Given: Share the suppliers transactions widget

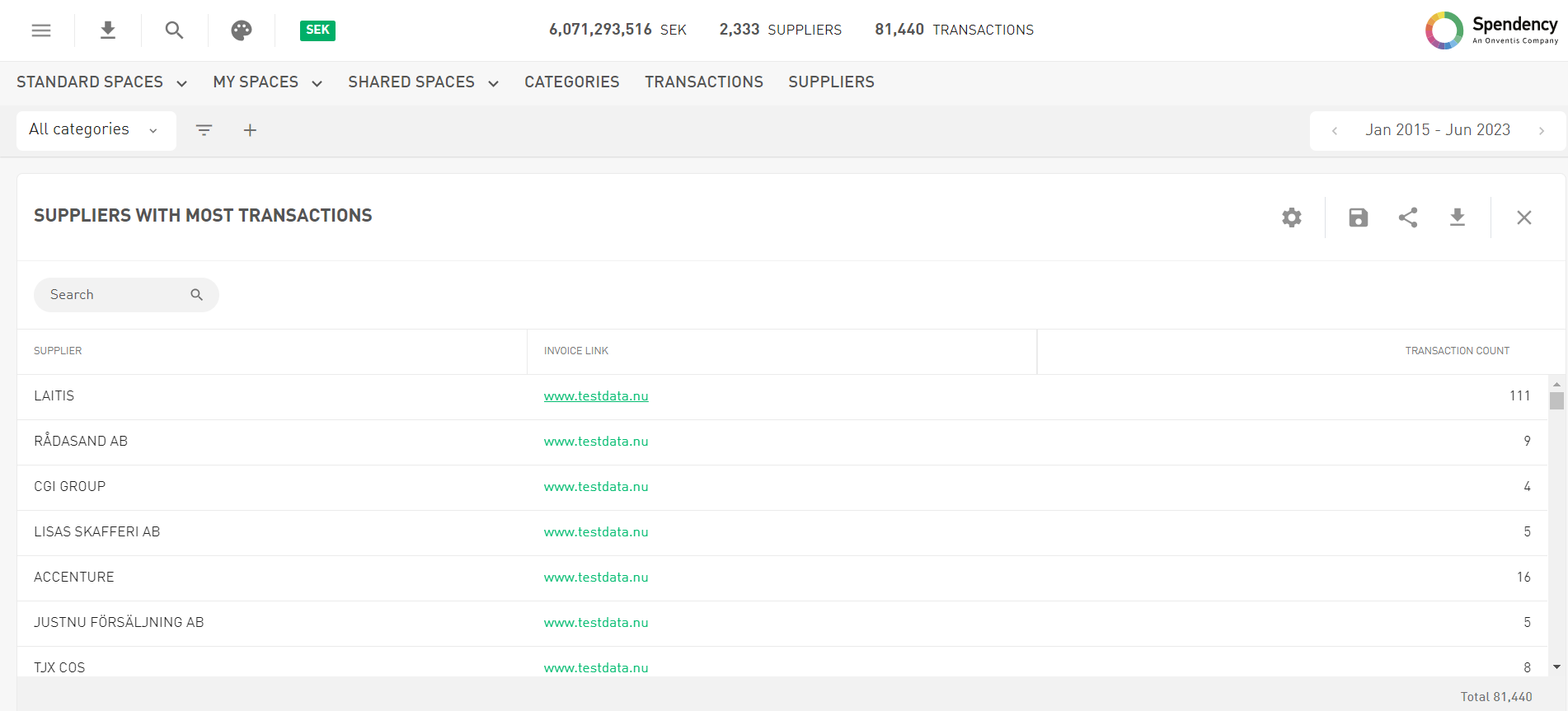Looking at the screenshot, I should [1408, 218].
